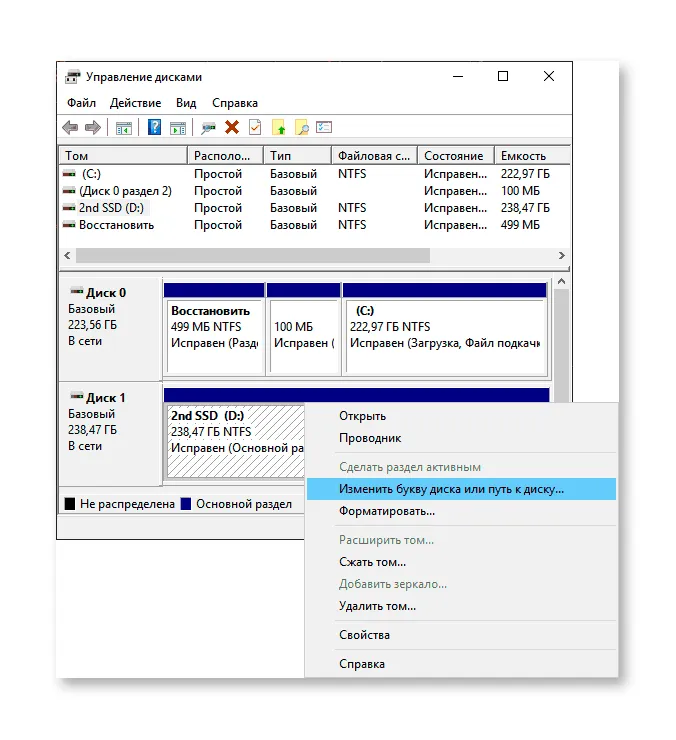
Task: Choose Форматировать... from context menu
Action: click(462, 511)
